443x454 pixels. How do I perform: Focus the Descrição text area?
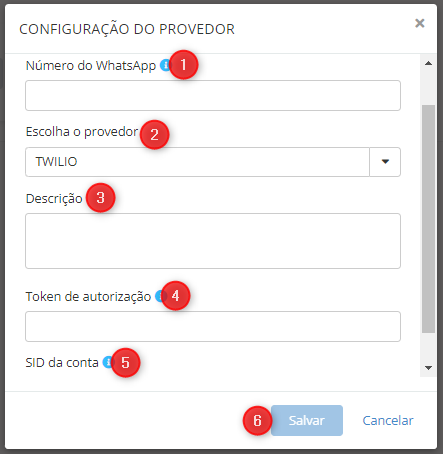pyautogui.click(x=213, y=241)
